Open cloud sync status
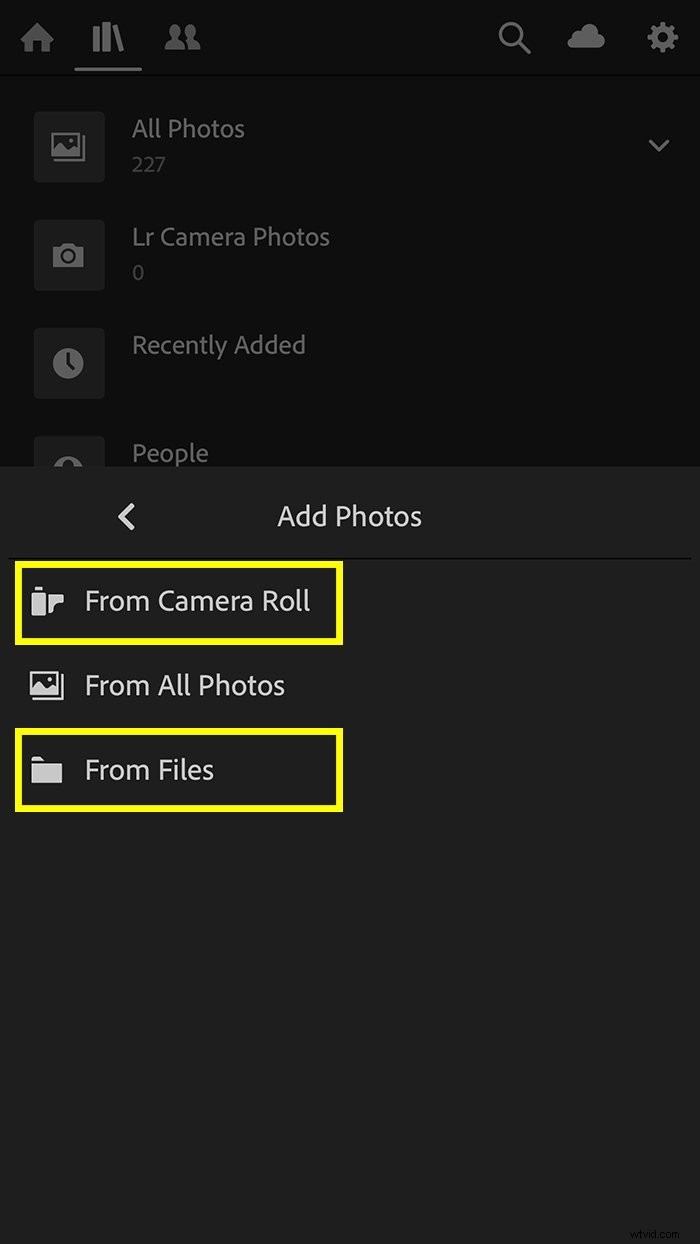Screen dimensions: 700x1244 pyautogui.click(x=587, y=38)
